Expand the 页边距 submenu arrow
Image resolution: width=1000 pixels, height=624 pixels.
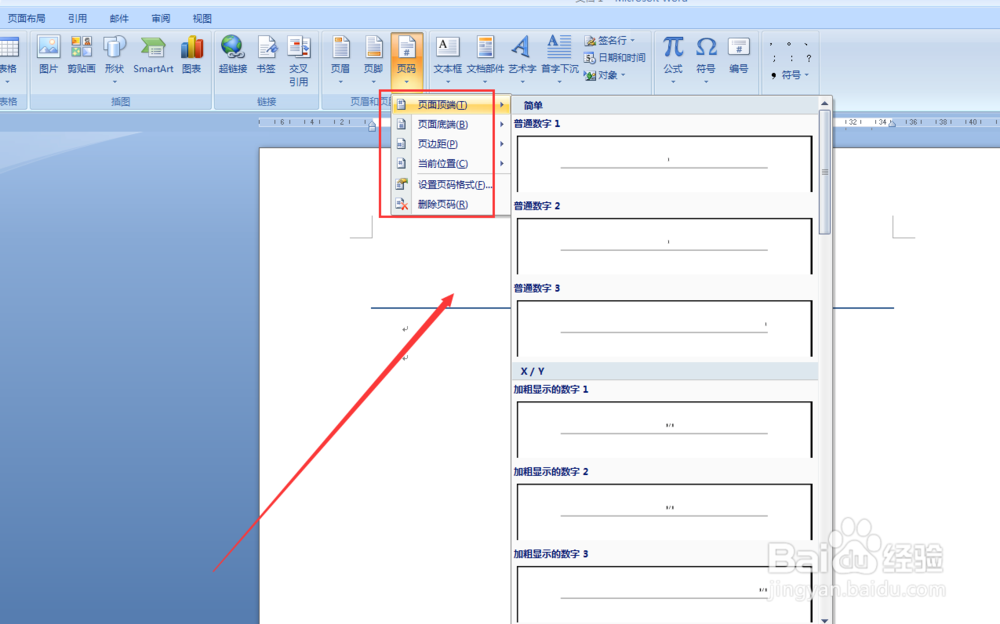(502, 144)
